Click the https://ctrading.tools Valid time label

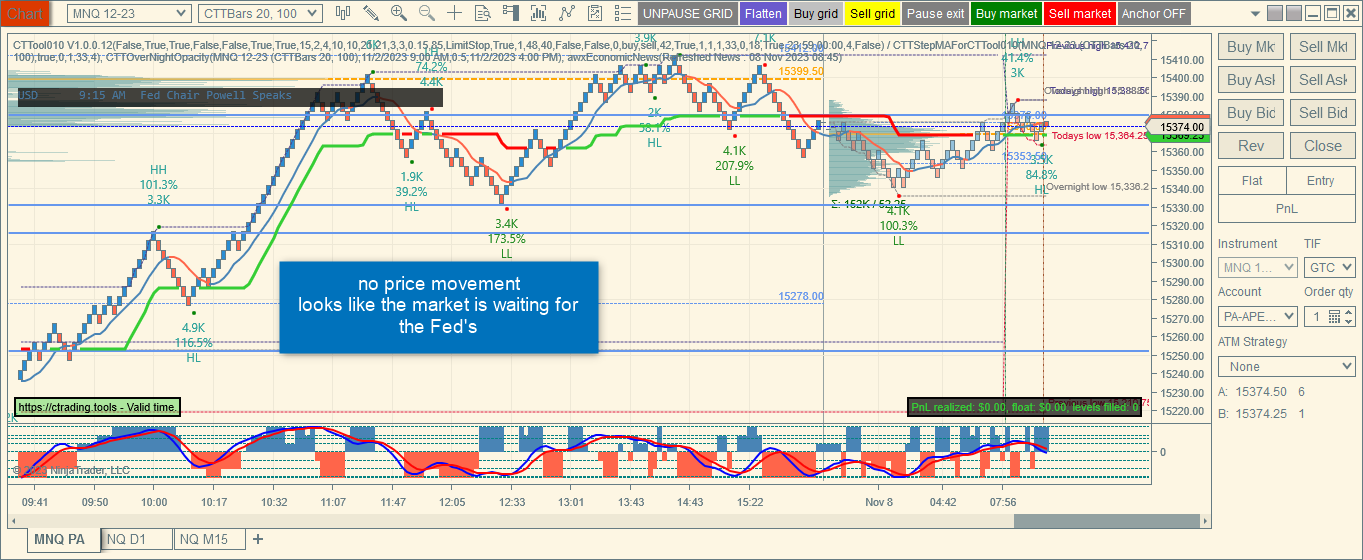pyautogui.click(x=97, y=407)
